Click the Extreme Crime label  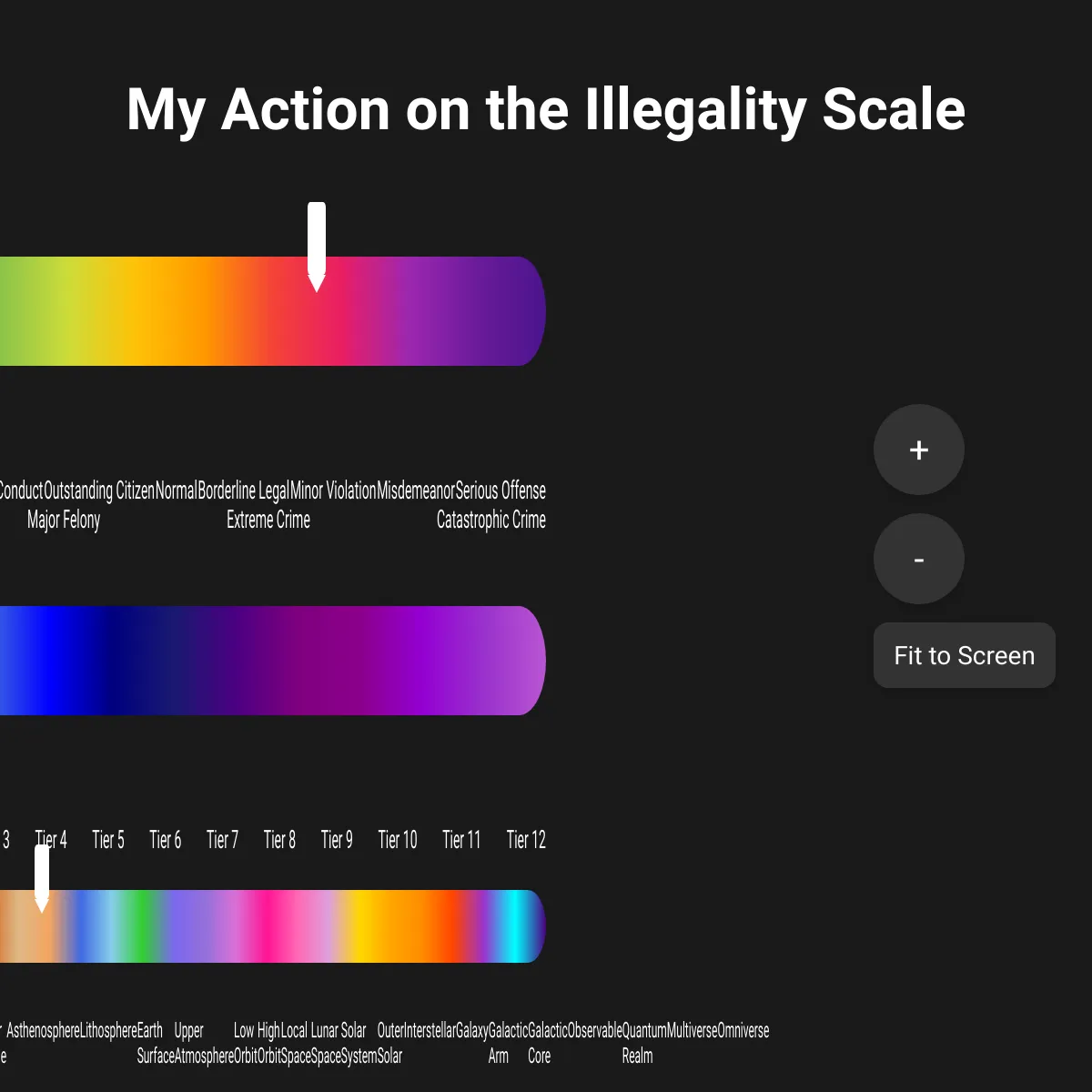pos(268,520)
